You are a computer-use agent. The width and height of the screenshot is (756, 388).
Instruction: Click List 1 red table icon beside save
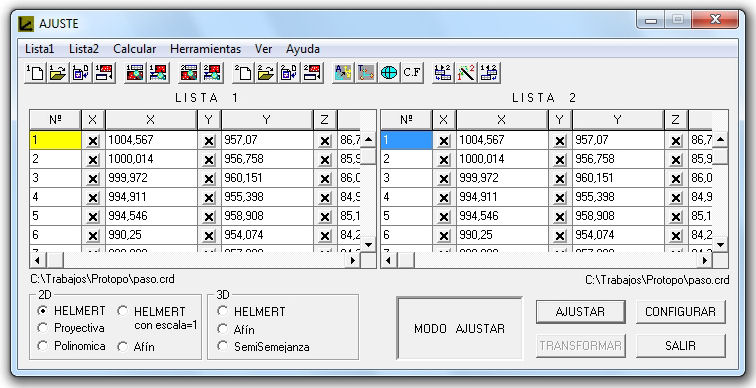[104, 73]
